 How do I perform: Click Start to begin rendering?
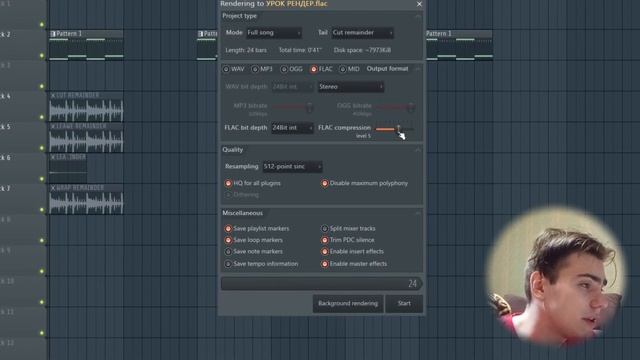tap(404, 304)
